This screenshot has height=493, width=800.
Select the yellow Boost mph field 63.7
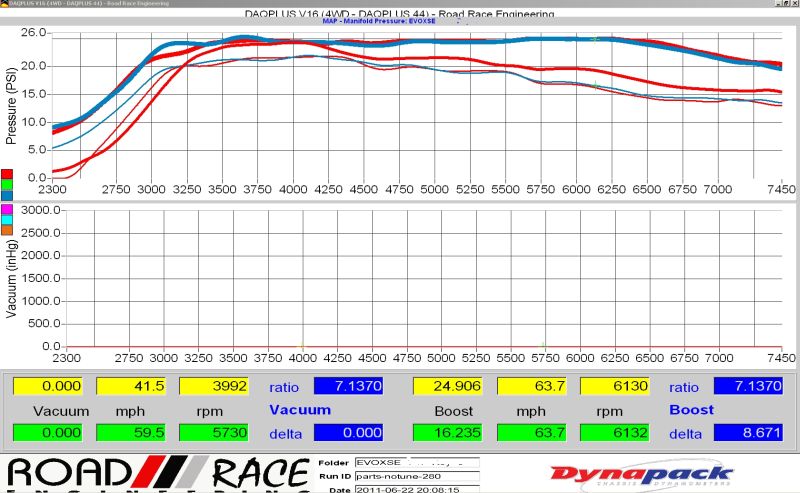(531, 386)
